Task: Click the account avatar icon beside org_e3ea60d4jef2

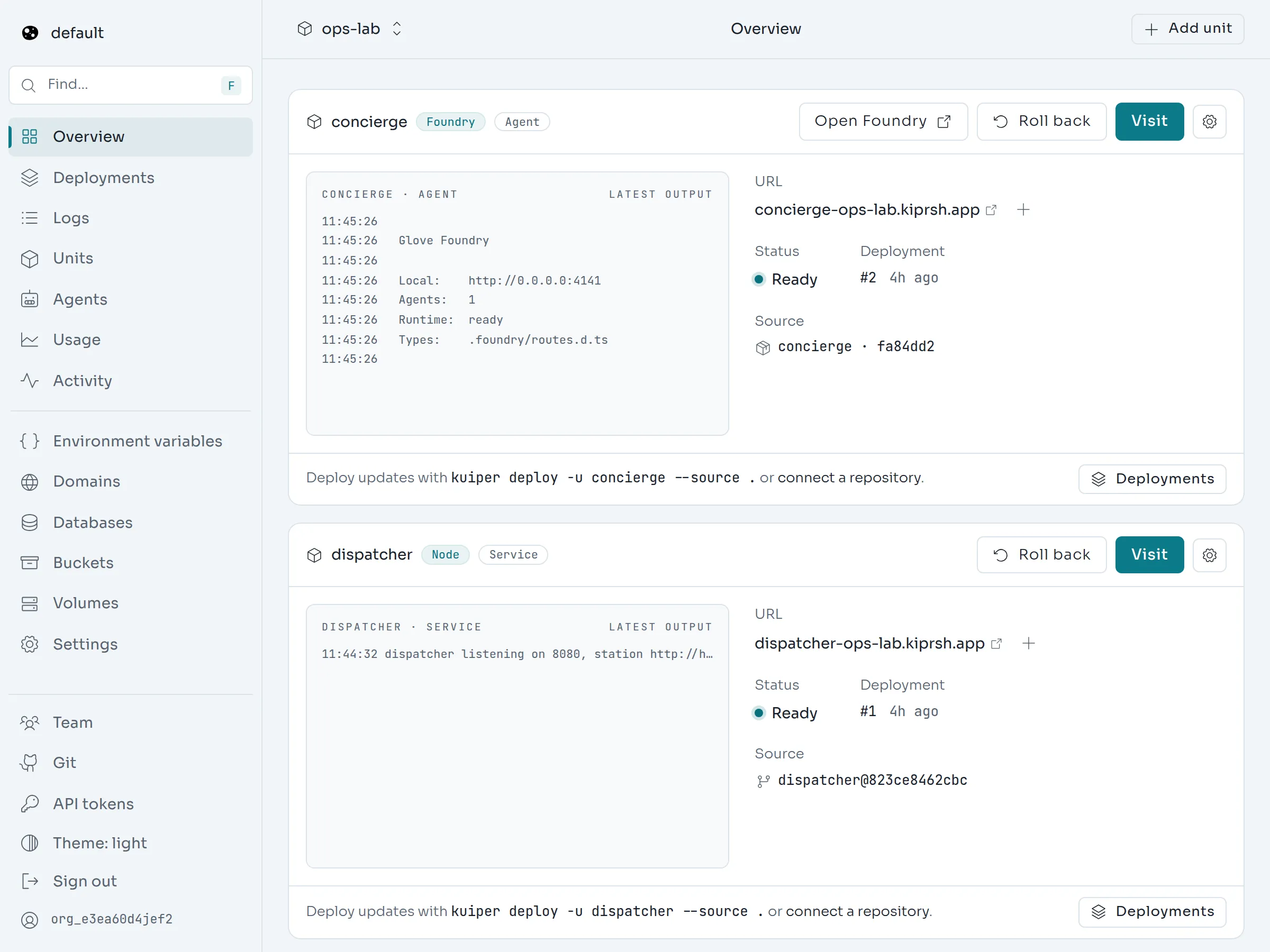Action: point(30,920)
